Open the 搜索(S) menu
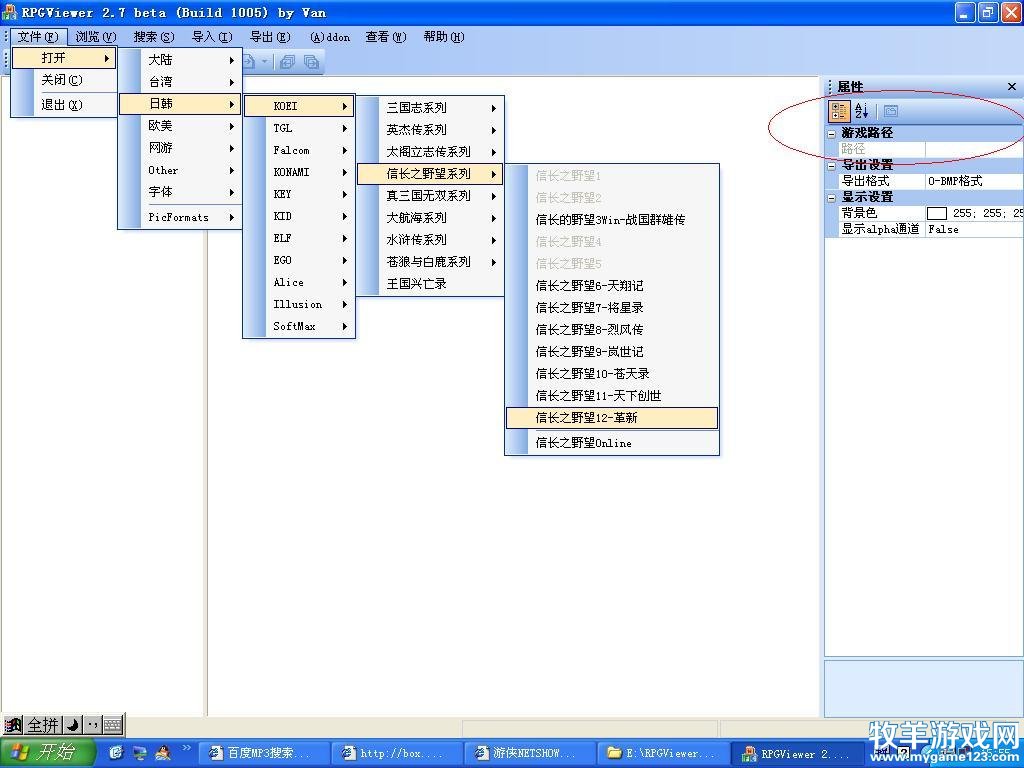This screenshot has height=768, width=1024. point(153,37)
